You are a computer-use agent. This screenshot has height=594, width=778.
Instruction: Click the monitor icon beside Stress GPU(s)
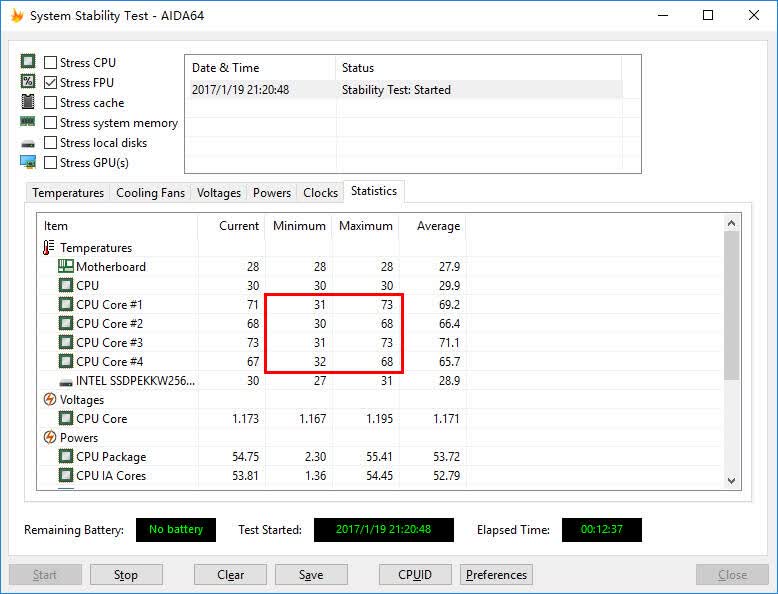[28, 162]
